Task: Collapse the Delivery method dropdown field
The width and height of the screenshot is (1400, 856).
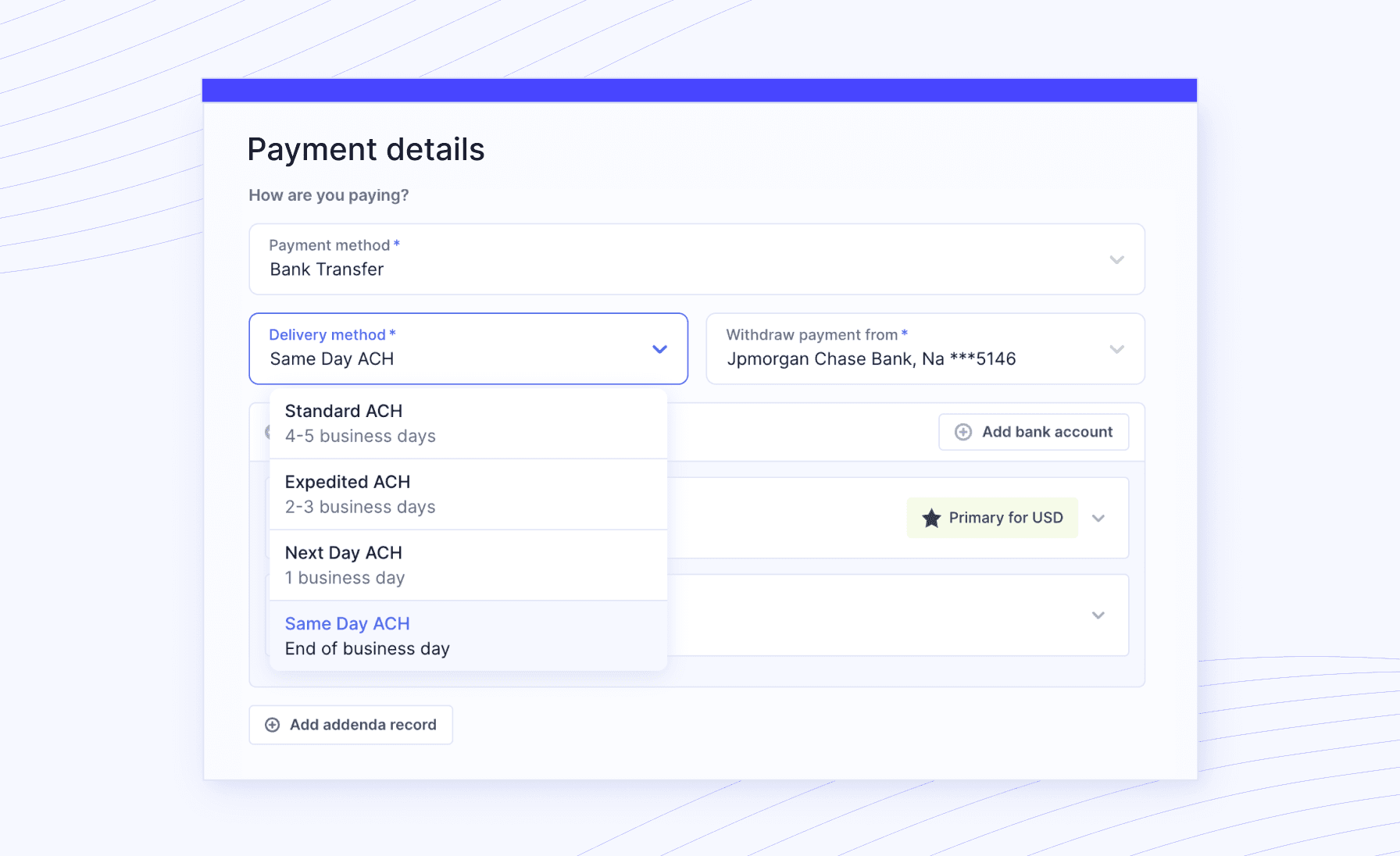Action: 467,349
